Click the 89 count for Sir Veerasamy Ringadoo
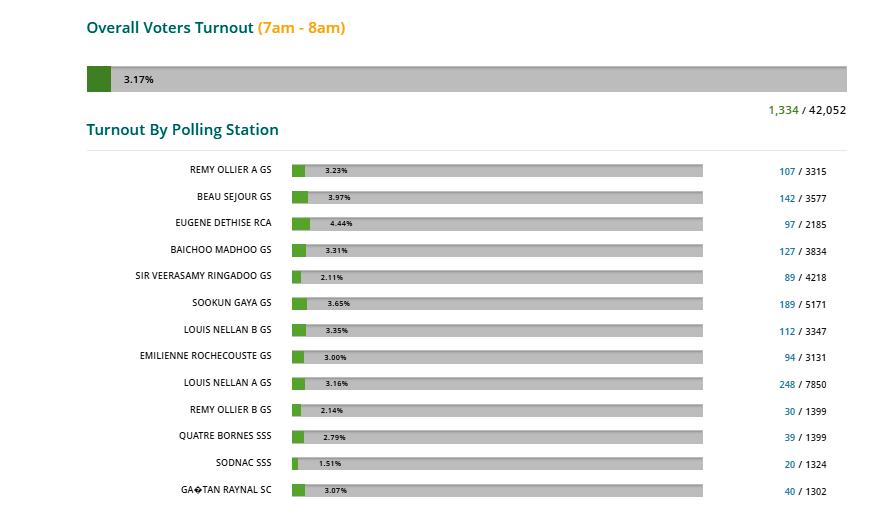This screenshot has height=519, width=886. pyautogui.click(x=789, y=278)
